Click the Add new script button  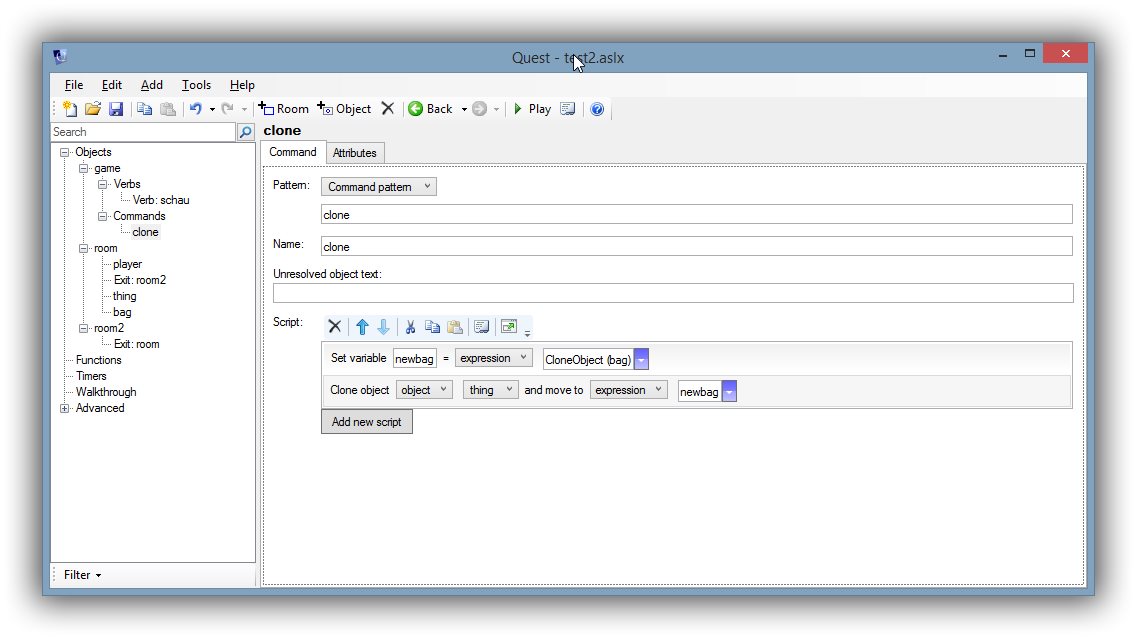coord(366,422)
